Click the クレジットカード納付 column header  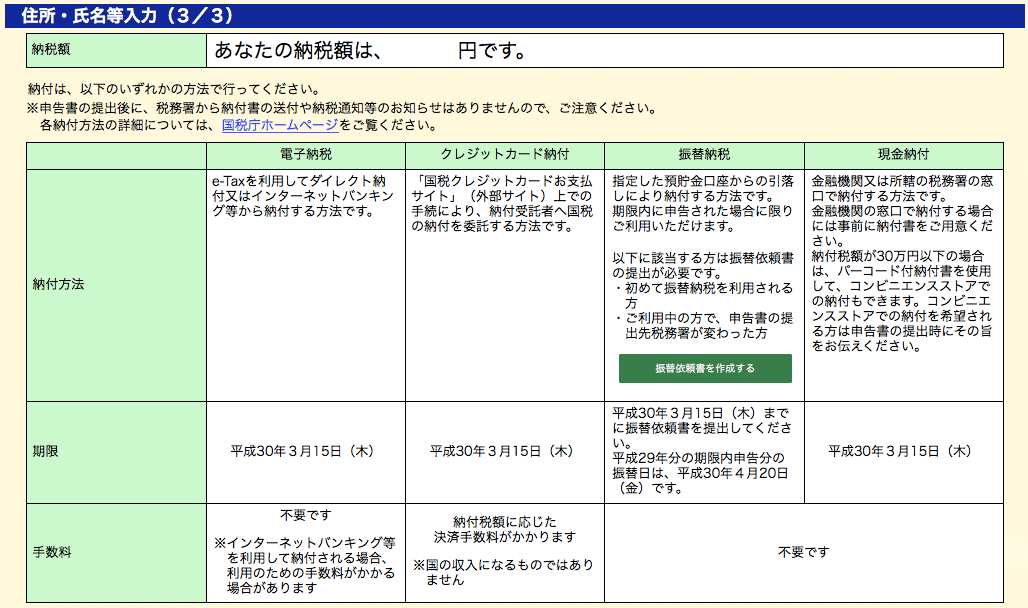point(504,155)
